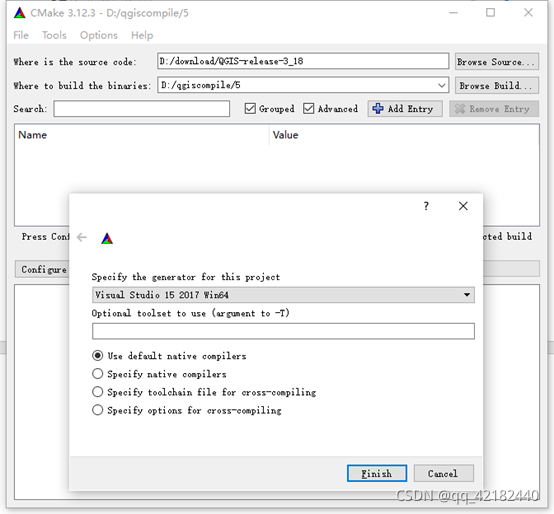Click the Remove Entry button
Image resolution: width=554 pixels, height=514 pixels.
point(494,109)
